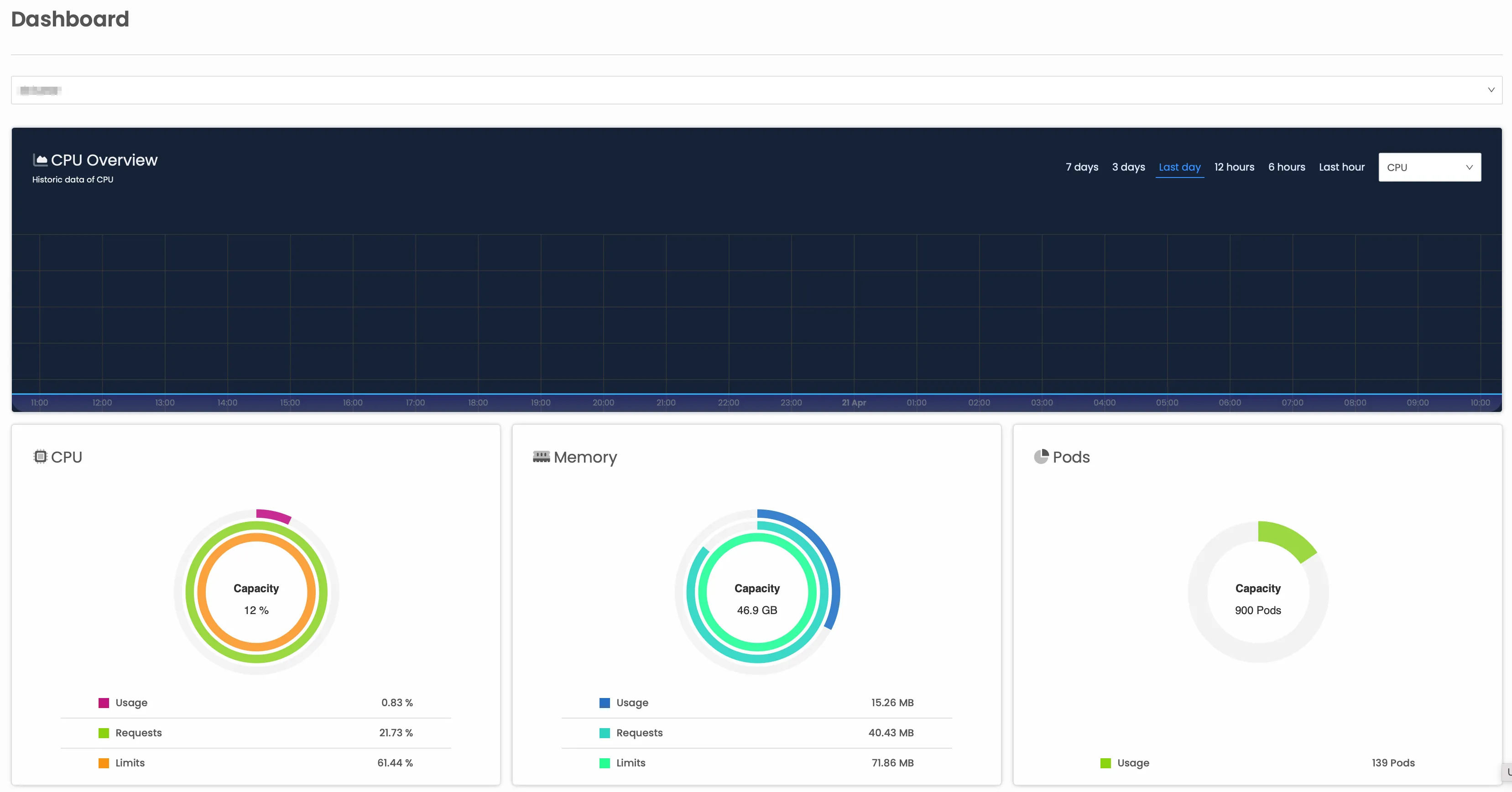Screen dimensions: 1512x792
Task: Click the green Pods Usage legend swatch
Action: pyautogui.click(x=1105, y=763)
